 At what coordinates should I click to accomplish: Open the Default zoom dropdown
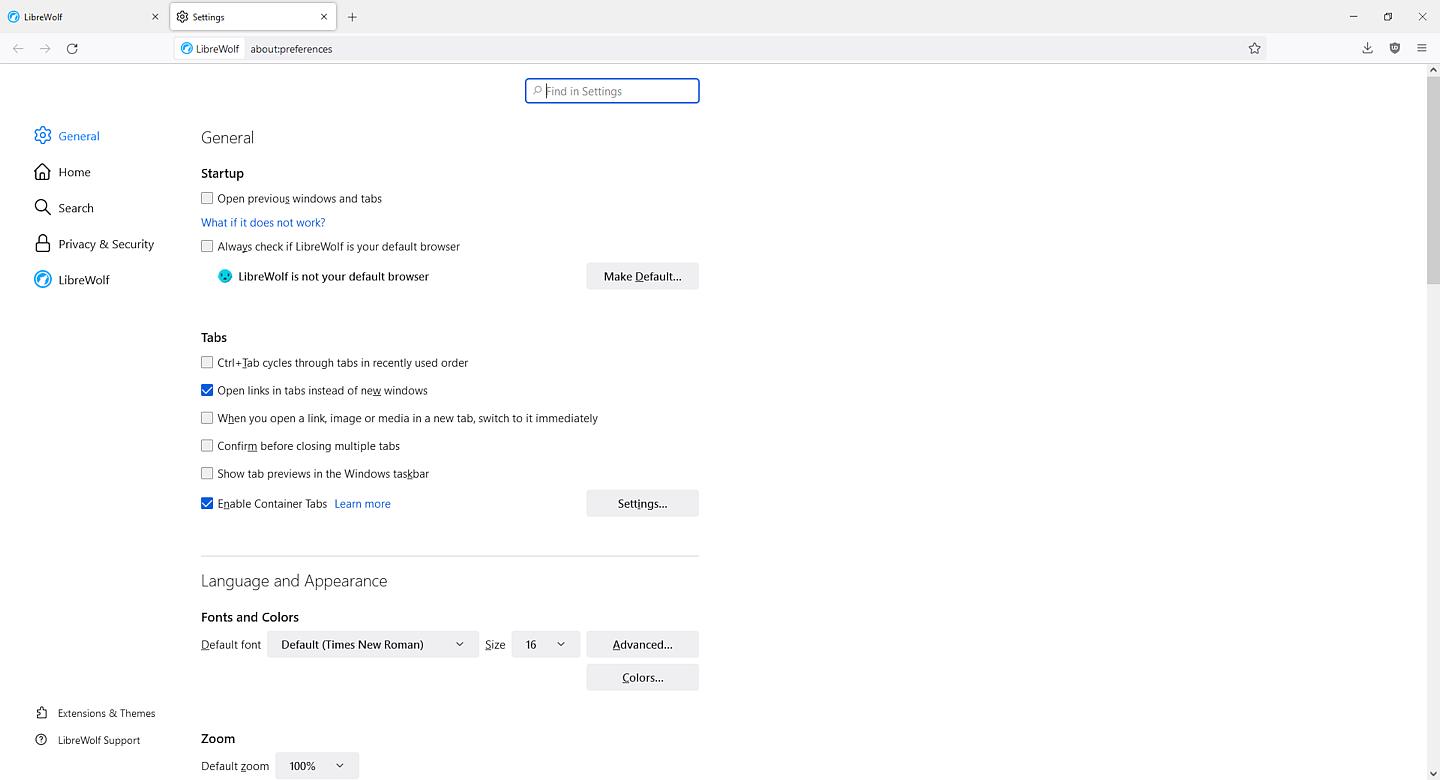click(317, 766)
